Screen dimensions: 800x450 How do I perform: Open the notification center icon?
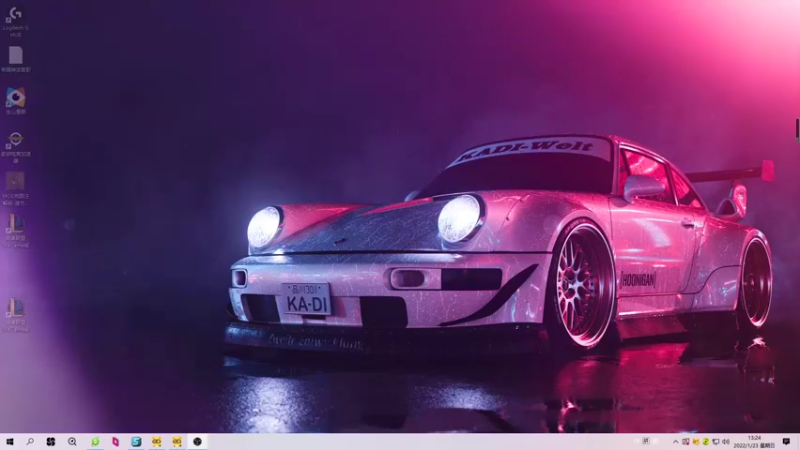(x=786, y=441)
